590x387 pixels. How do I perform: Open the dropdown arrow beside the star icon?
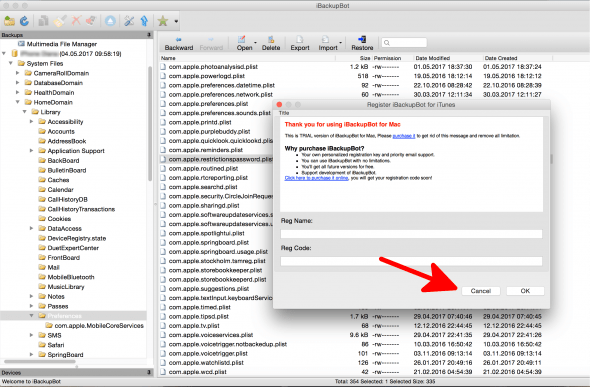[176, 21]
